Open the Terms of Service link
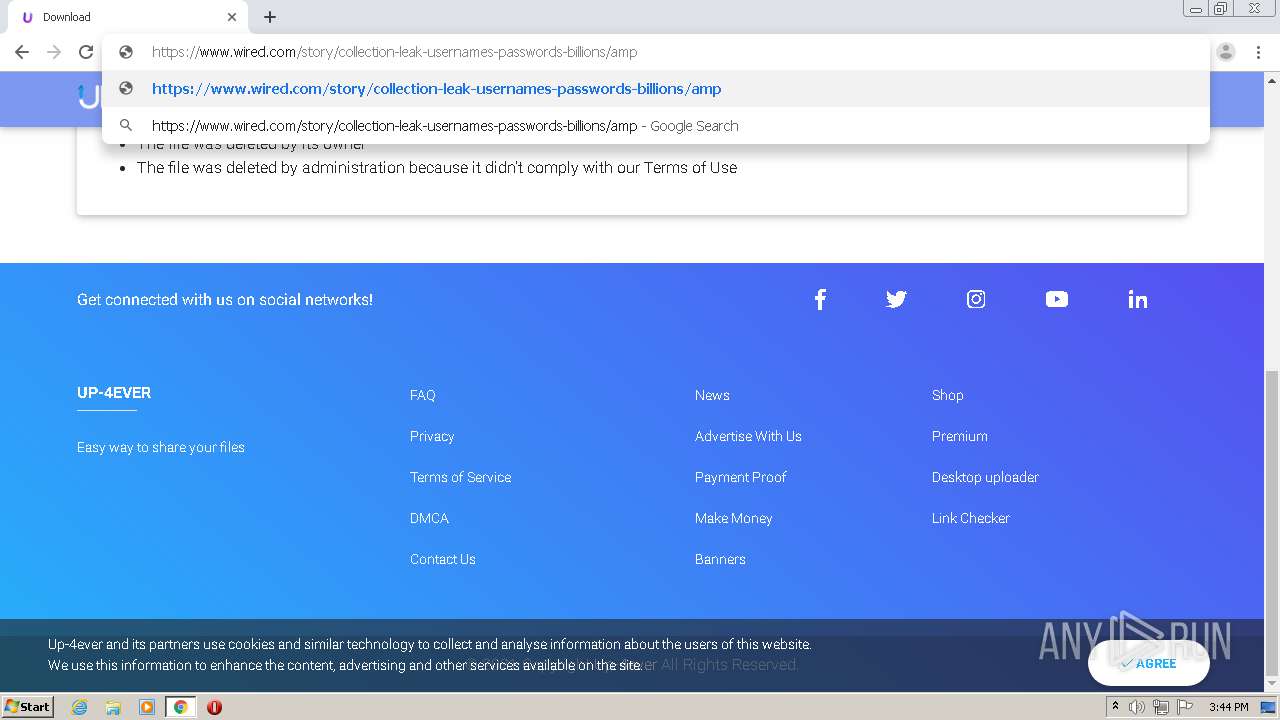The image size is (1280, 720). click(460, 477)
